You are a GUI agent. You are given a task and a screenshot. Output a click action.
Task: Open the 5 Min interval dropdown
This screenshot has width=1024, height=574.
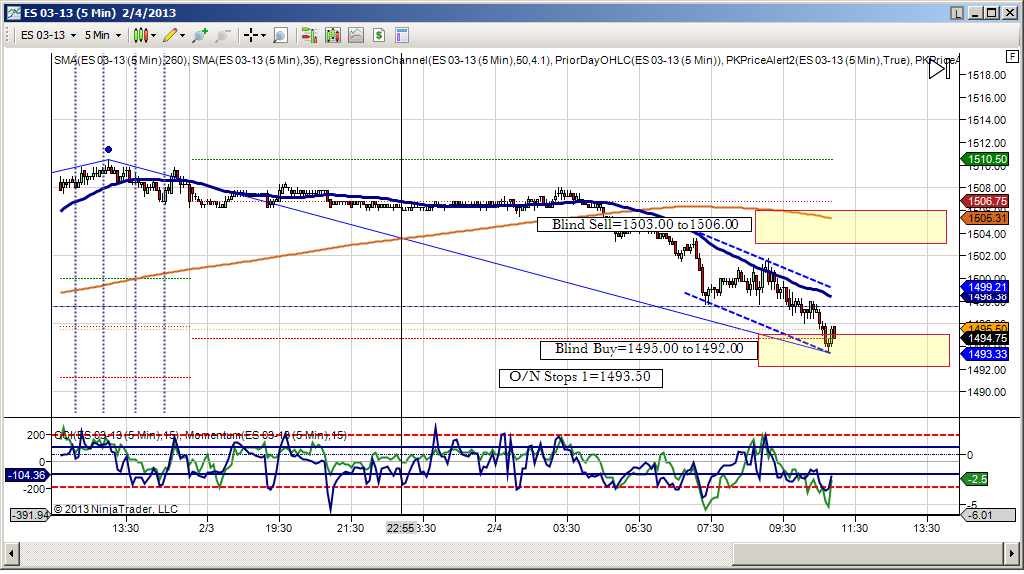103,35
